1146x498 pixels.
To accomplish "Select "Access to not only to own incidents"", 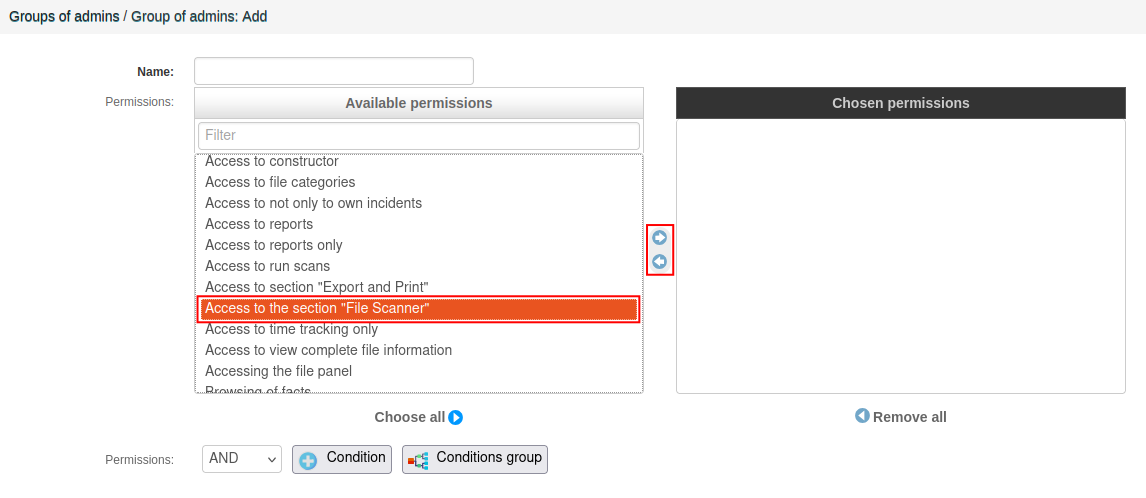I will [x=313, y=203].
